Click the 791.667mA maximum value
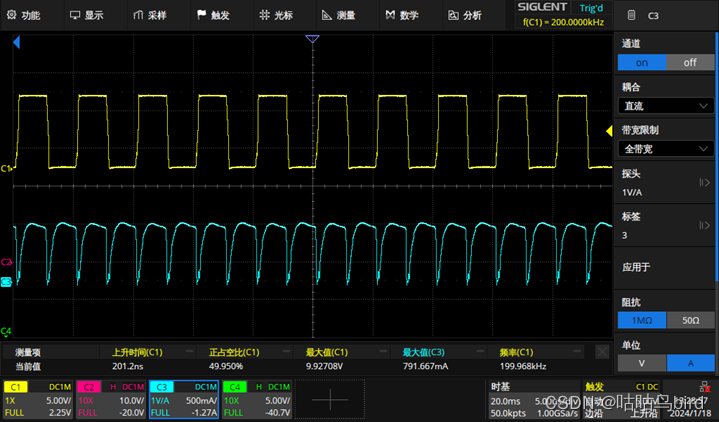The image size is (719, 422). pyautogui.click(x=426, y=366)
